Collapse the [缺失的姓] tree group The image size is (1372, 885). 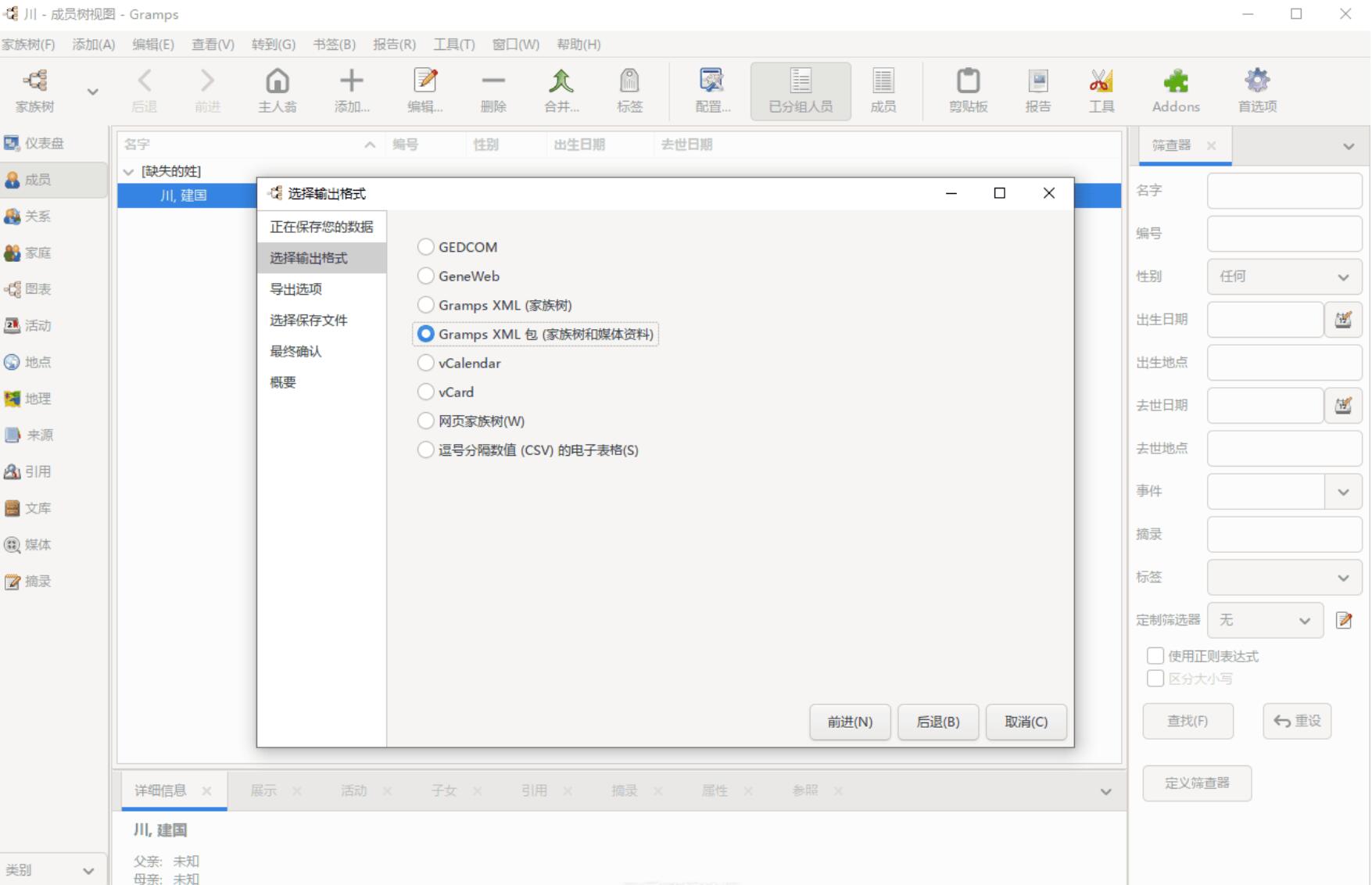coord(129,171)
